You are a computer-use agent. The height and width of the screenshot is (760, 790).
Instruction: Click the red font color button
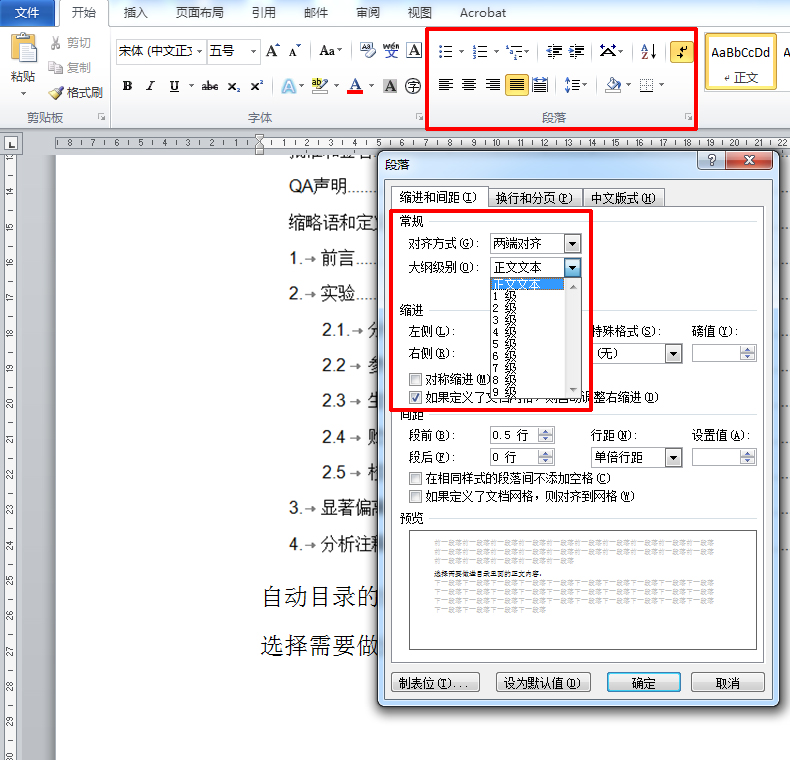coord(355,86)
